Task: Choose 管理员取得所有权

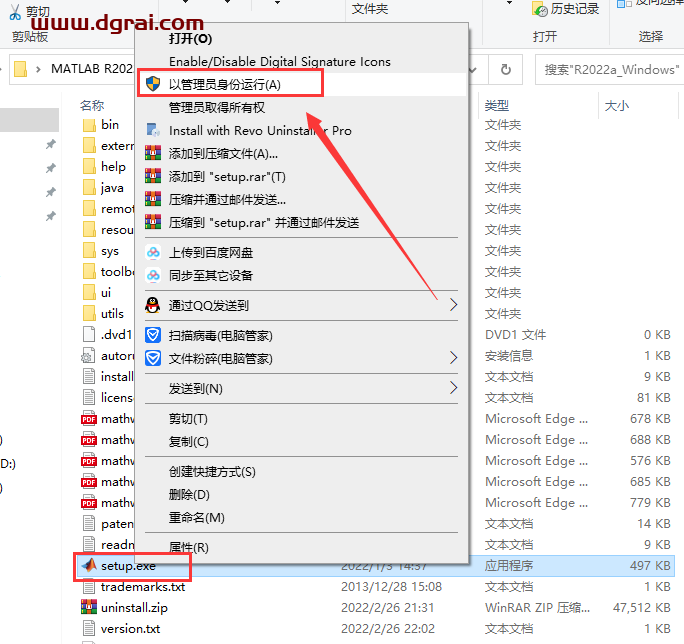Action: pyautogui.click(x=217, y=107)
